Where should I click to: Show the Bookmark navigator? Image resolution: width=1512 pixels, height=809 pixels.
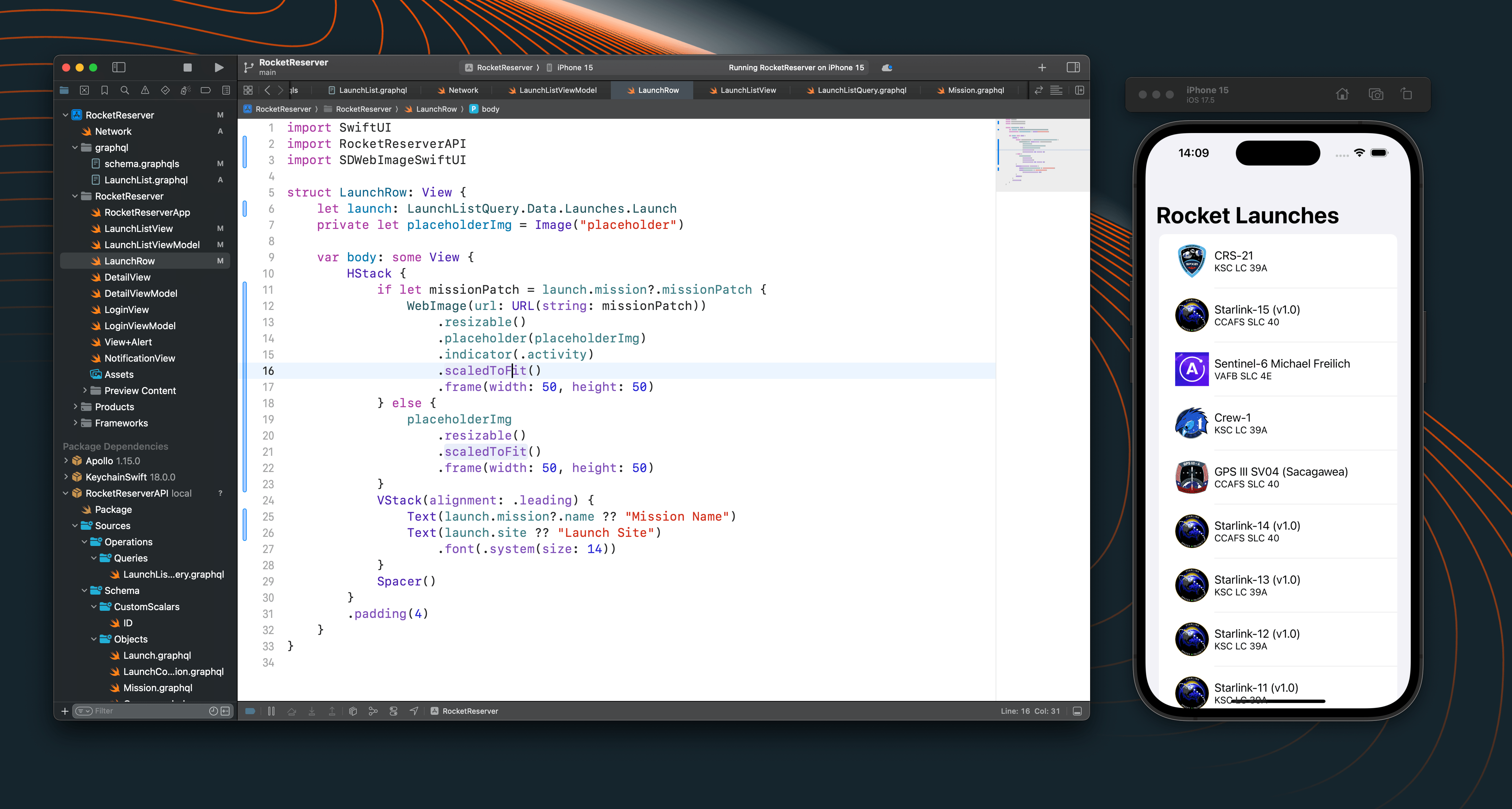[x=105, y=90]
